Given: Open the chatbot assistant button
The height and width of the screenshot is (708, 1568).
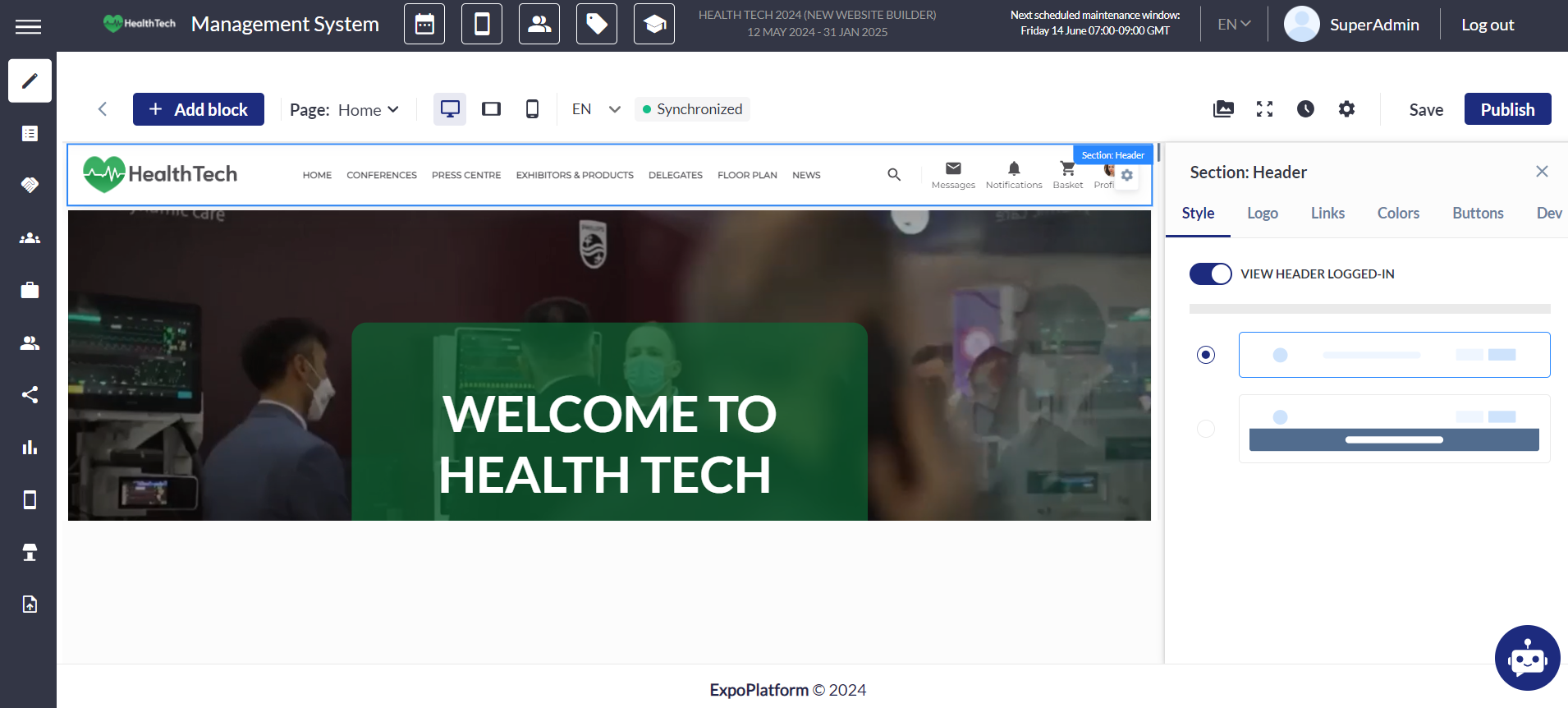Looking at the screenshot, I should click(x=1527, y=658).
